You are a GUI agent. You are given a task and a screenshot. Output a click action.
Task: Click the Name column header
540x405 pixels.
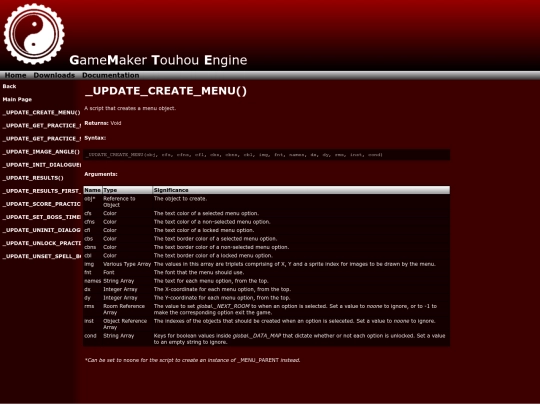click(x=93, y=190)
